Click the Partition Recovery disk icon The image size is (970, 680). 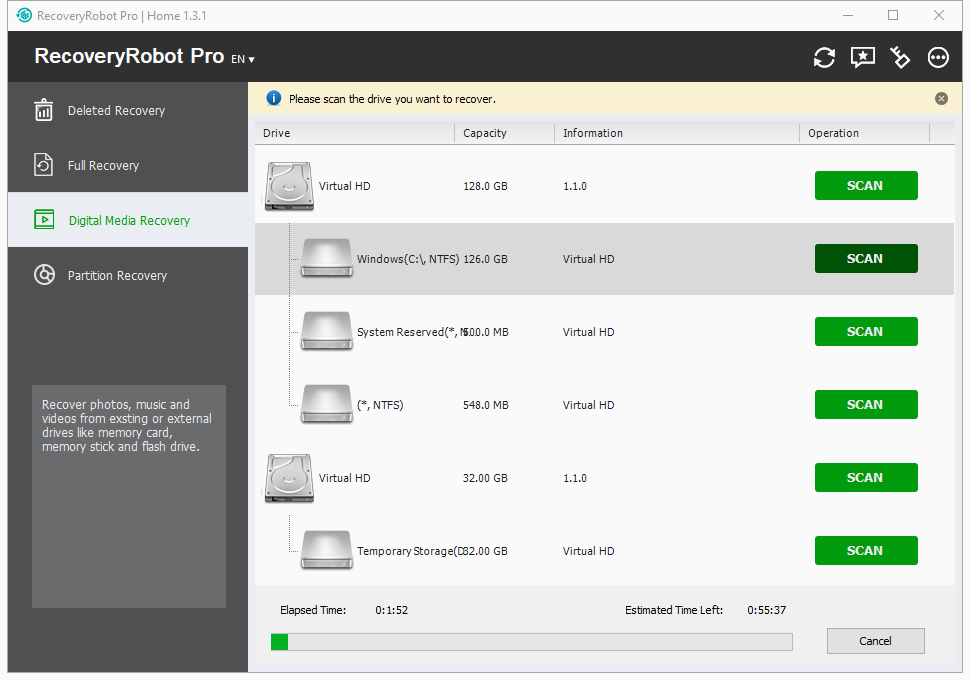[x=44, y=275]
